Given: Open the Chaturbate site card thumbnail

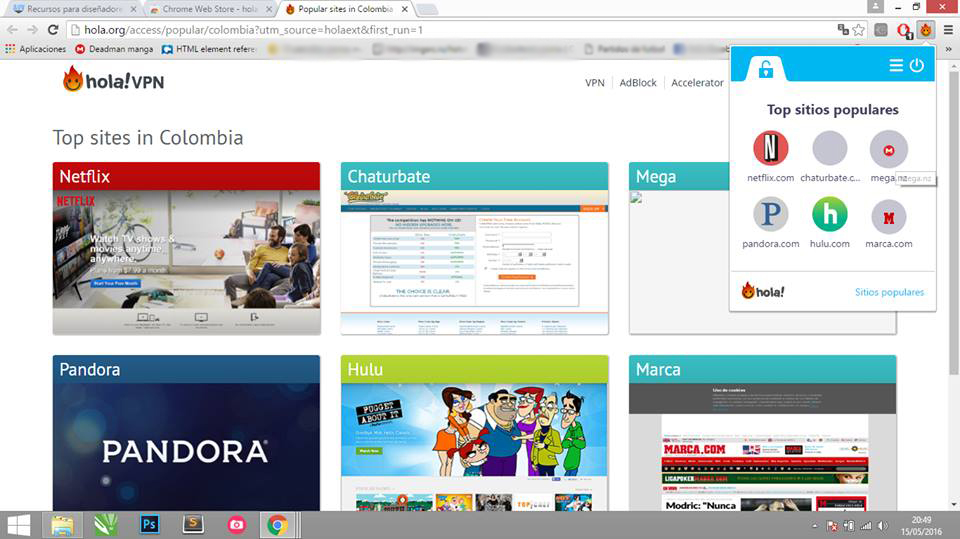Looking at the screenshot, I should click(474, 262).
